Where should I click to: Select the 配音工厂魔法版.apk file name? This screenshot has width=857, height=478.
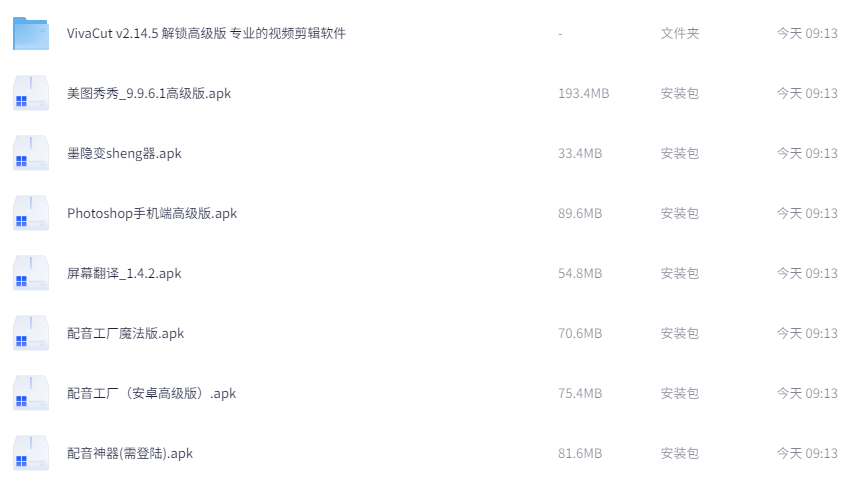[125, 334]
